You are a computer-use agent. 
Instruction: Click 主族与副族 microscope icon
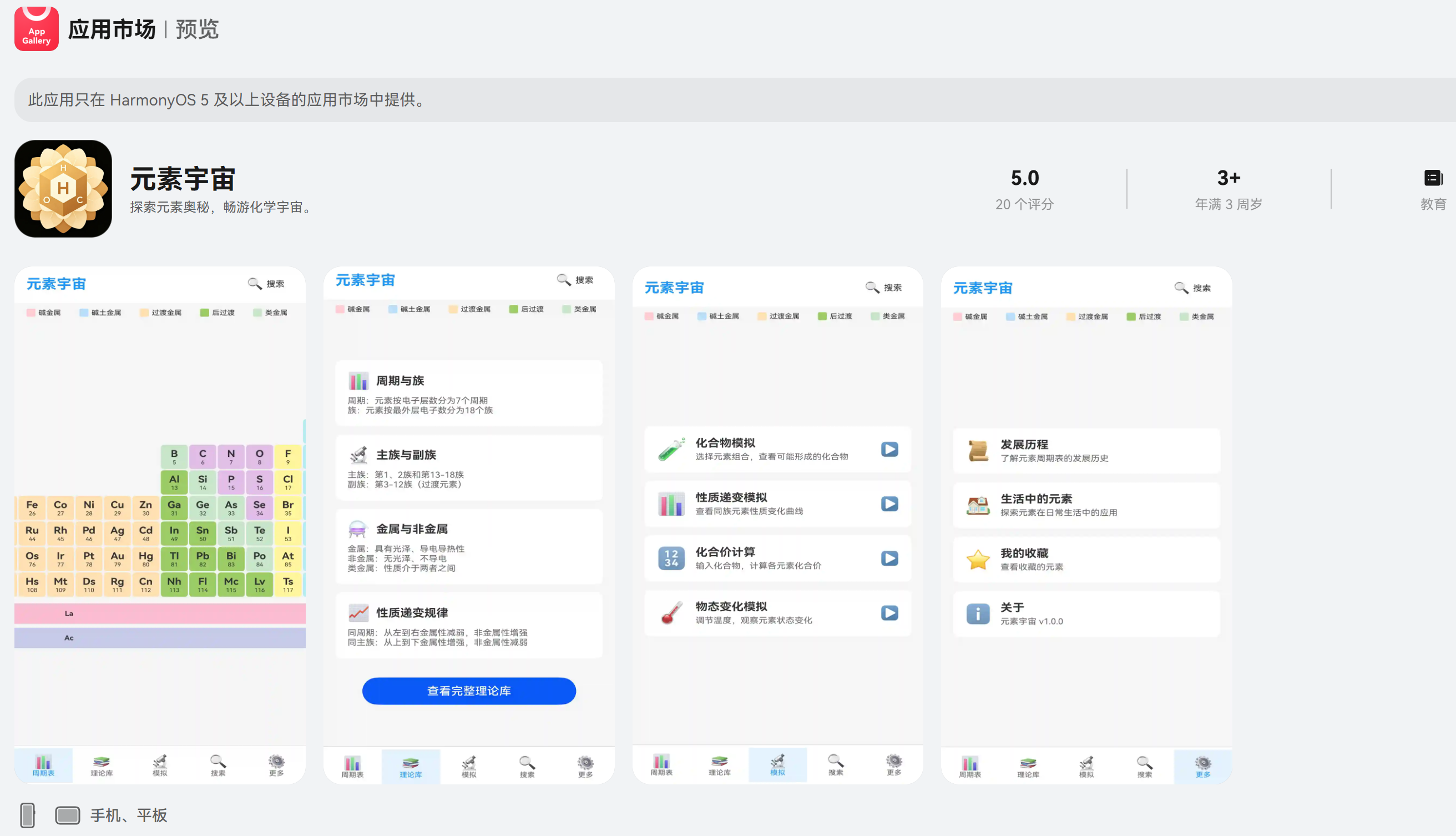pos(358,455)
